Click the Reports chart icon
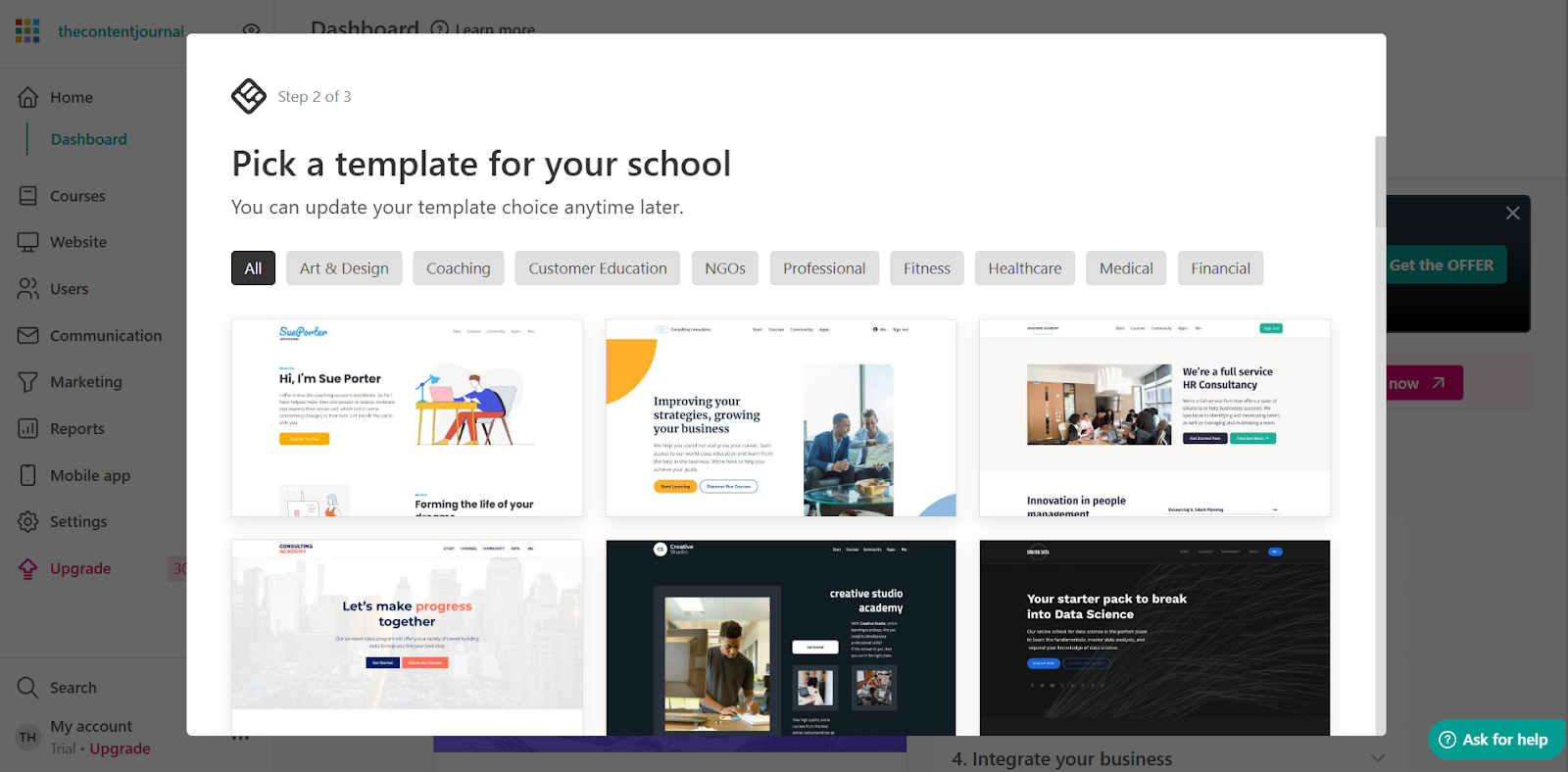 [28, 428]
